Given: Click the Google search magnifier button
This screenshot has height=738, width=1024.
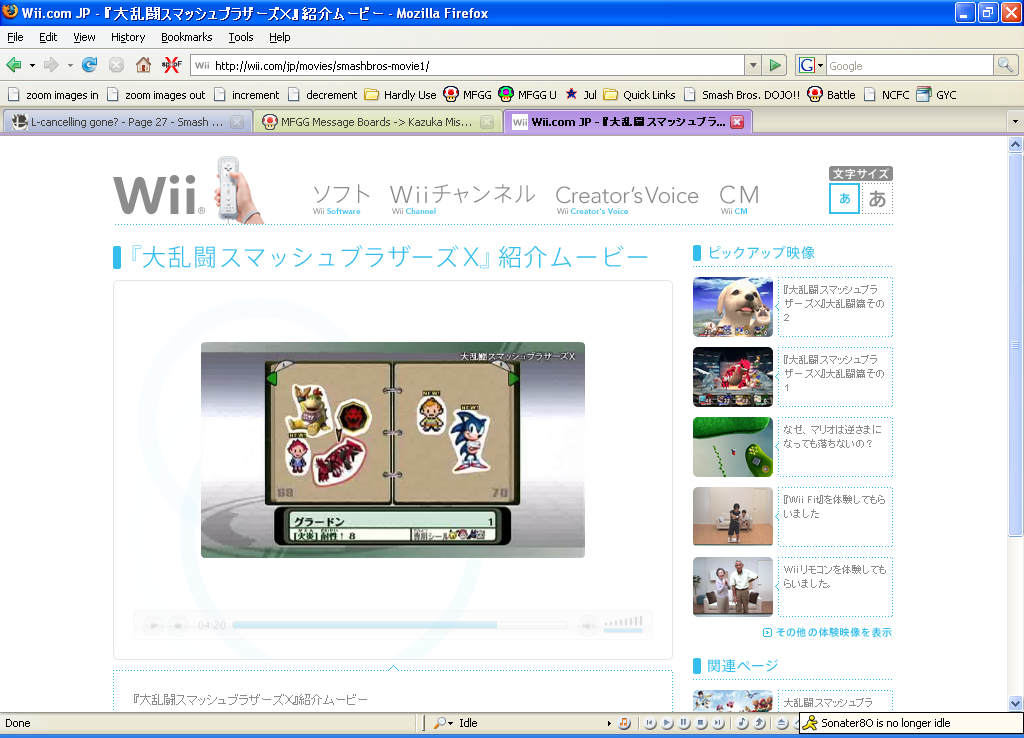Looking at the screenshot, I should pyautogui.click(x=1005, y=65).
